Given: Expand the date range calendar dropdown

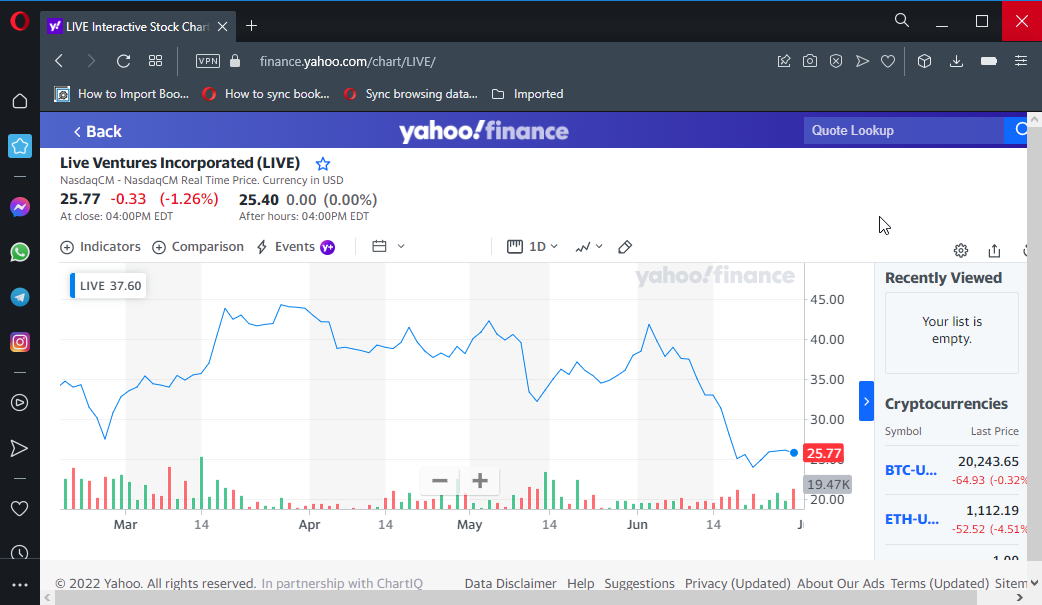Looking at the screenshot, I should 388,247.
